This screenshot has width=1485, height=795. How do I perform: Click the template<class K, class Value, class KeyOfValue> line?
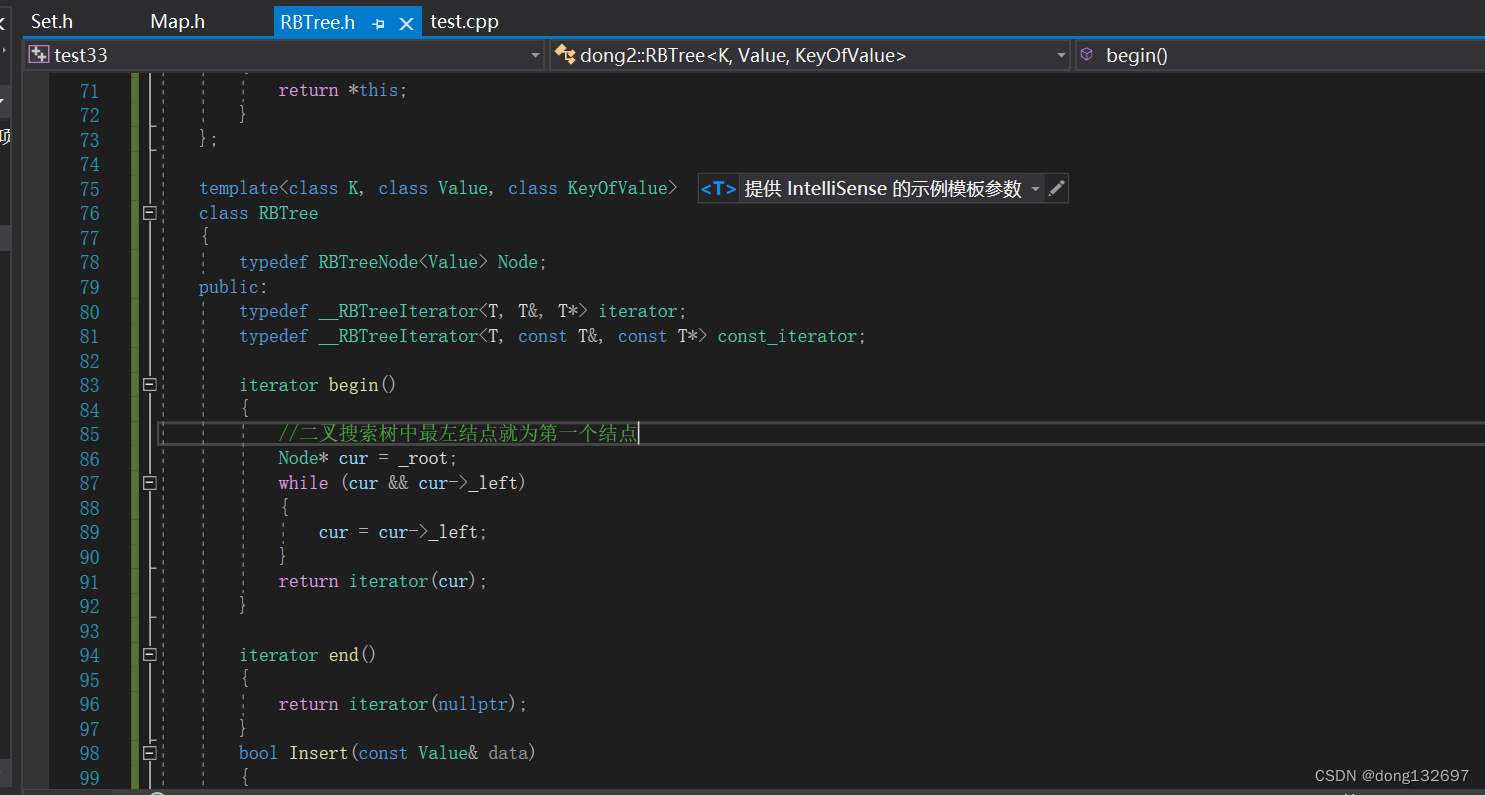438,188
